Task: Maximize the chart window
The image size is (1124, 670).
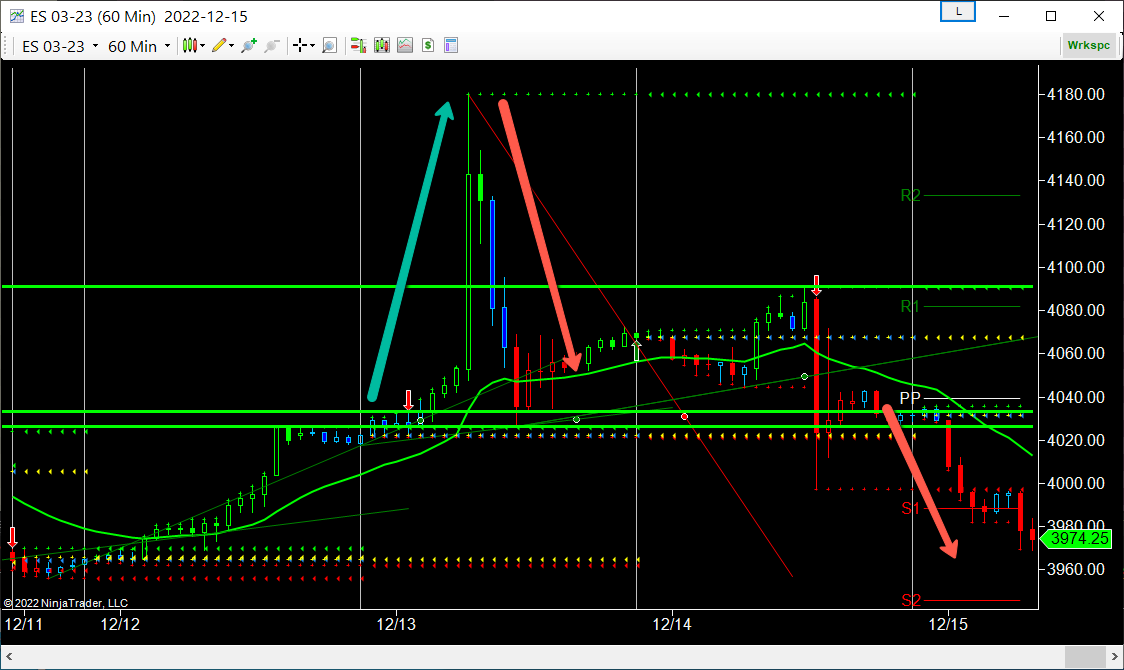Action: tap(1051, 16)
